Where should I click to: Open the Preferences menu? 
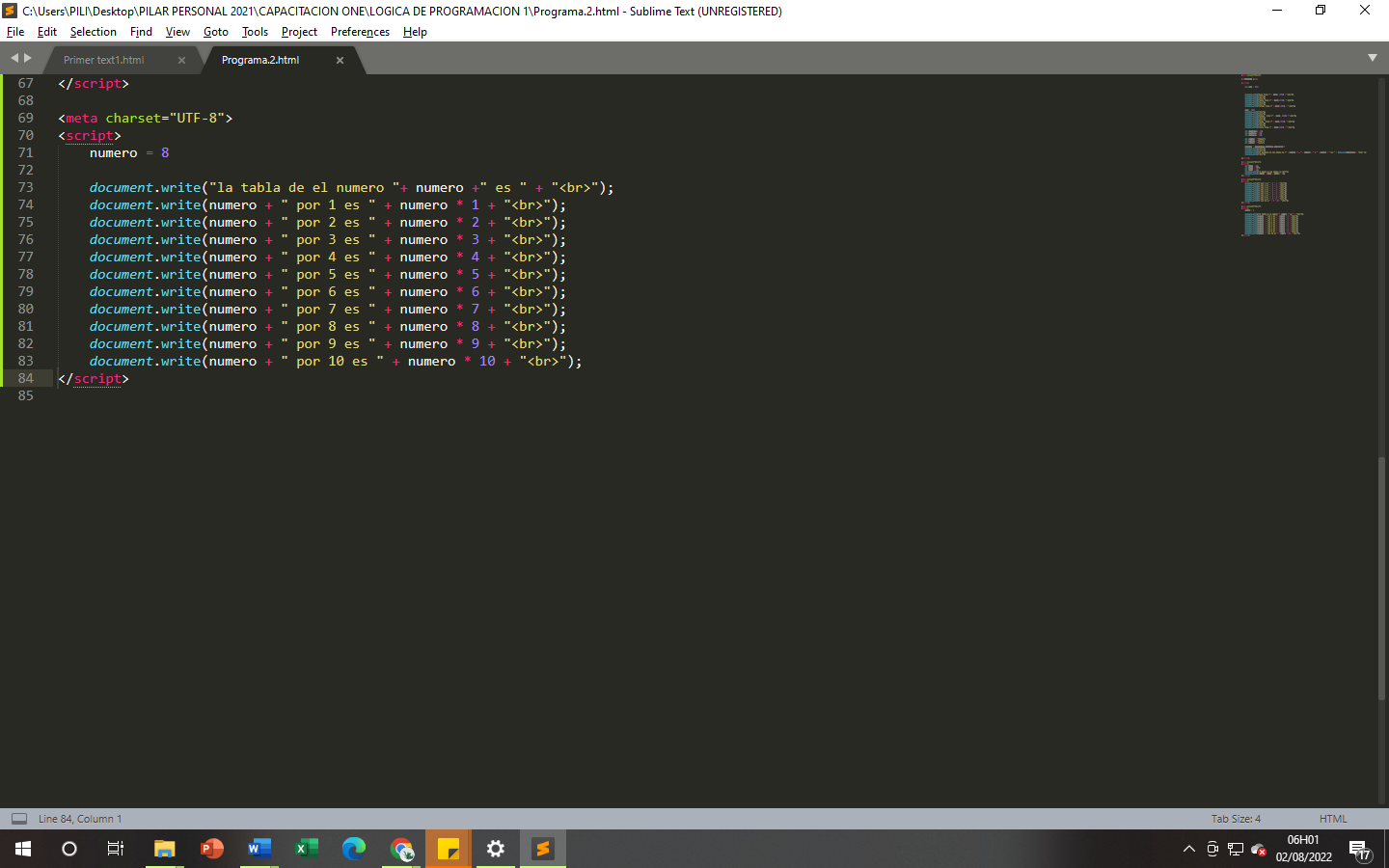[x=360, y=32]
